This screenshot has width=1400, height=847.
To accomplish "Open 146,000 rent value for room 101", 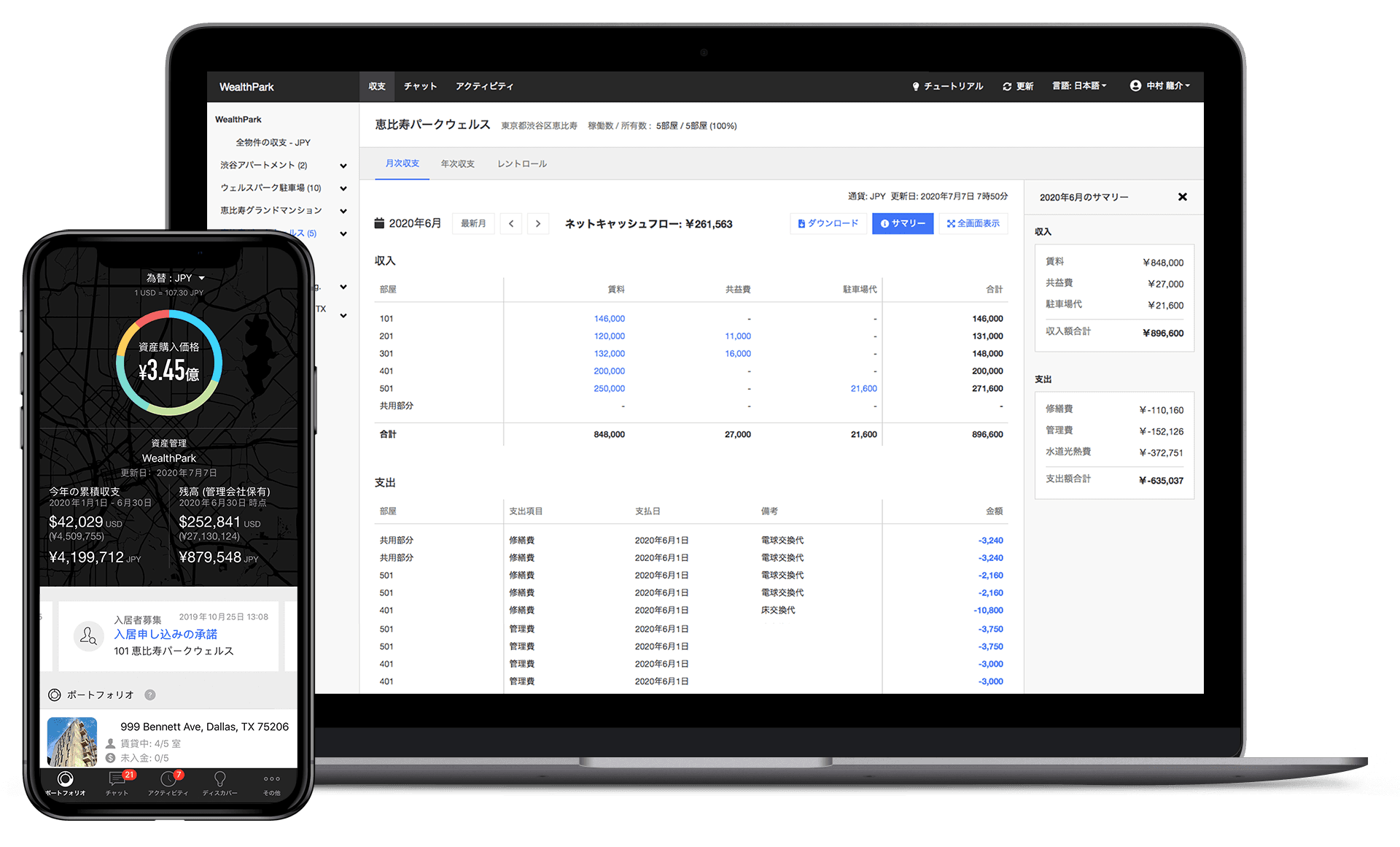I will (x=610, y=319).
